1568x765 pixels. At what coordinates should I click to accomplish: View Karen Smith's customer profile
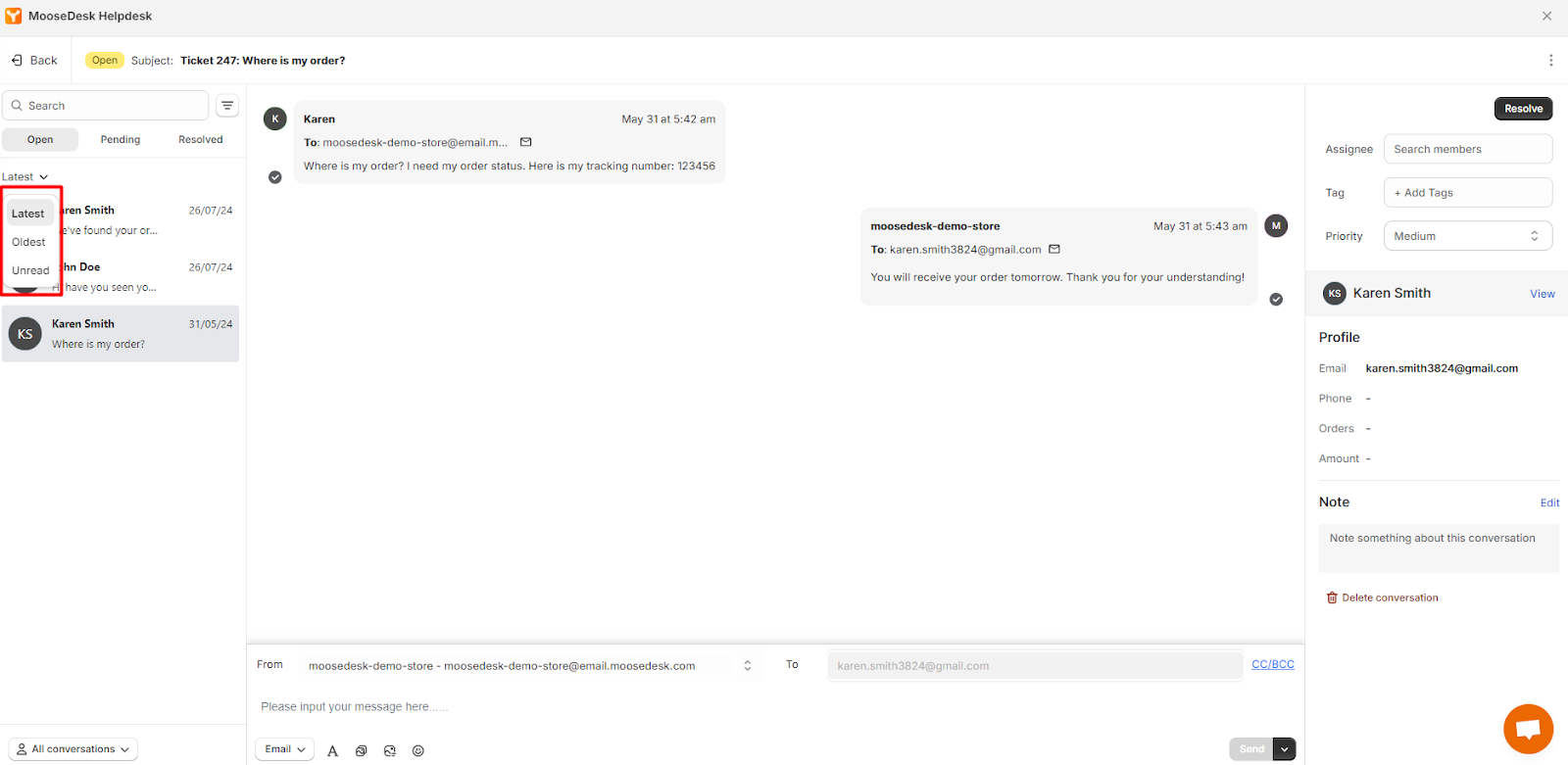[x=1543, y=294]
